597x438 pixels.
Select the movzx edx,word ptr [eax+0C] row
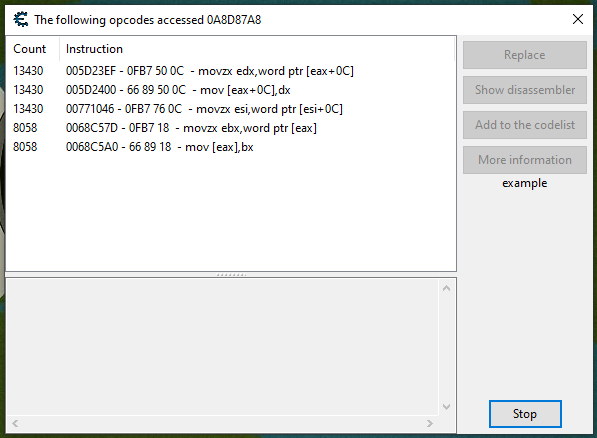231,71
